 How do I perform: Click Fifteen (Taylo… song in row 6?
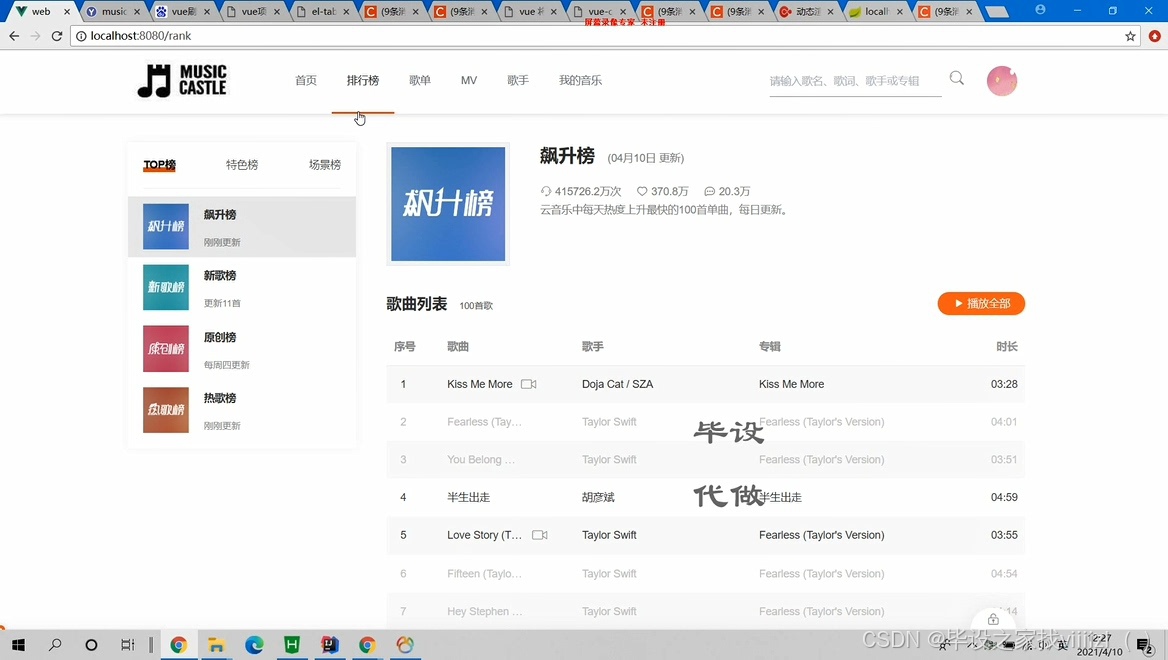[x=484, y=574]
